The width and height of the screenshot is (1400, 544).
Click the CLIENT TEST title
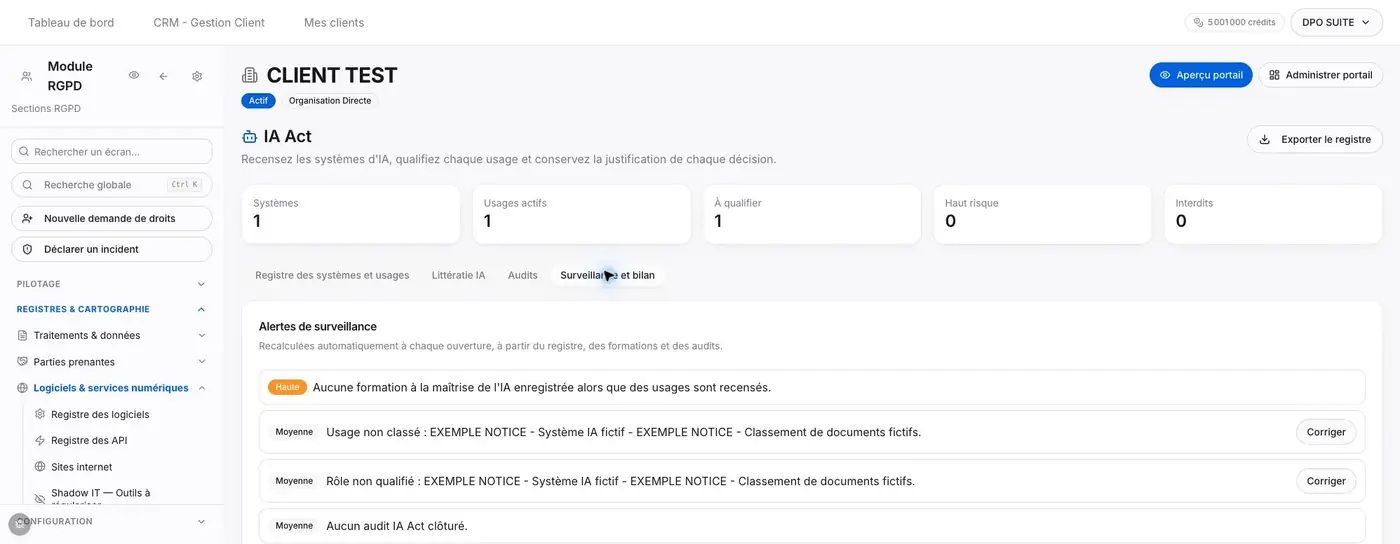click(x=332, y=75)
